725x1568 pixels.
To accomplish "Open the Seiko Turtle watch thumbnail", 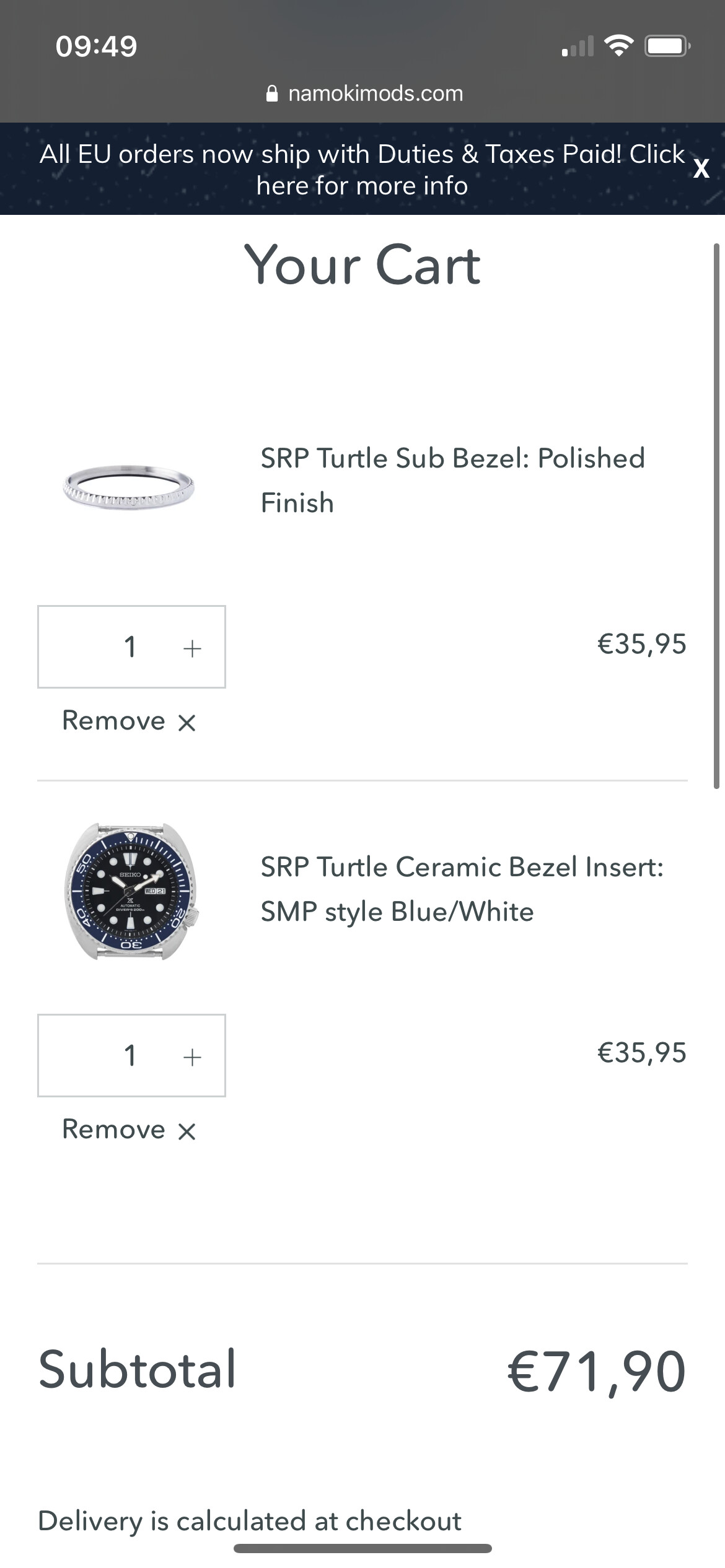I will [132, 892].
